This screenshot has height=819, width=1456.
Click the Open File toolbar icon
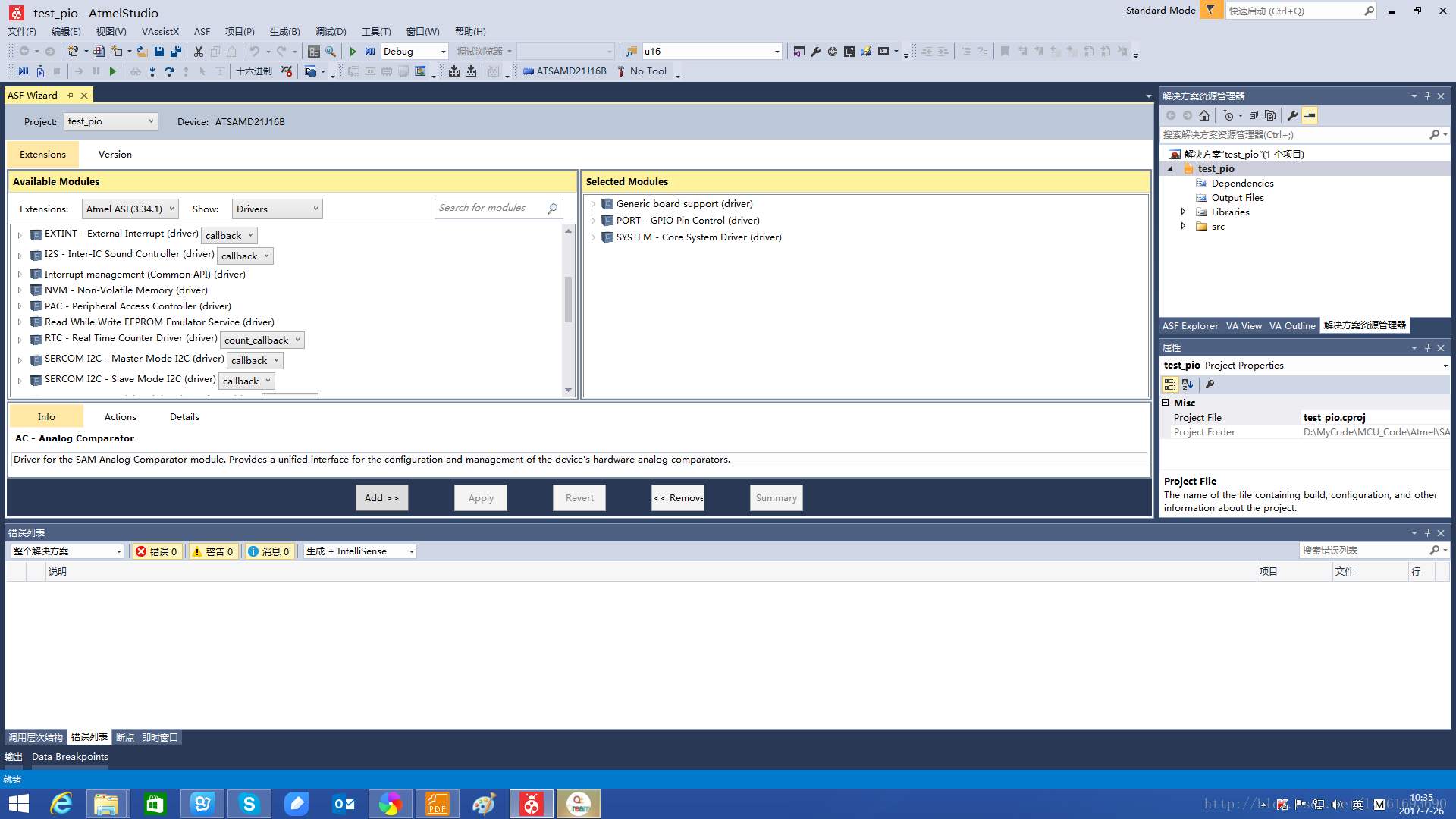pyautogui.click(x=142, y=52)
